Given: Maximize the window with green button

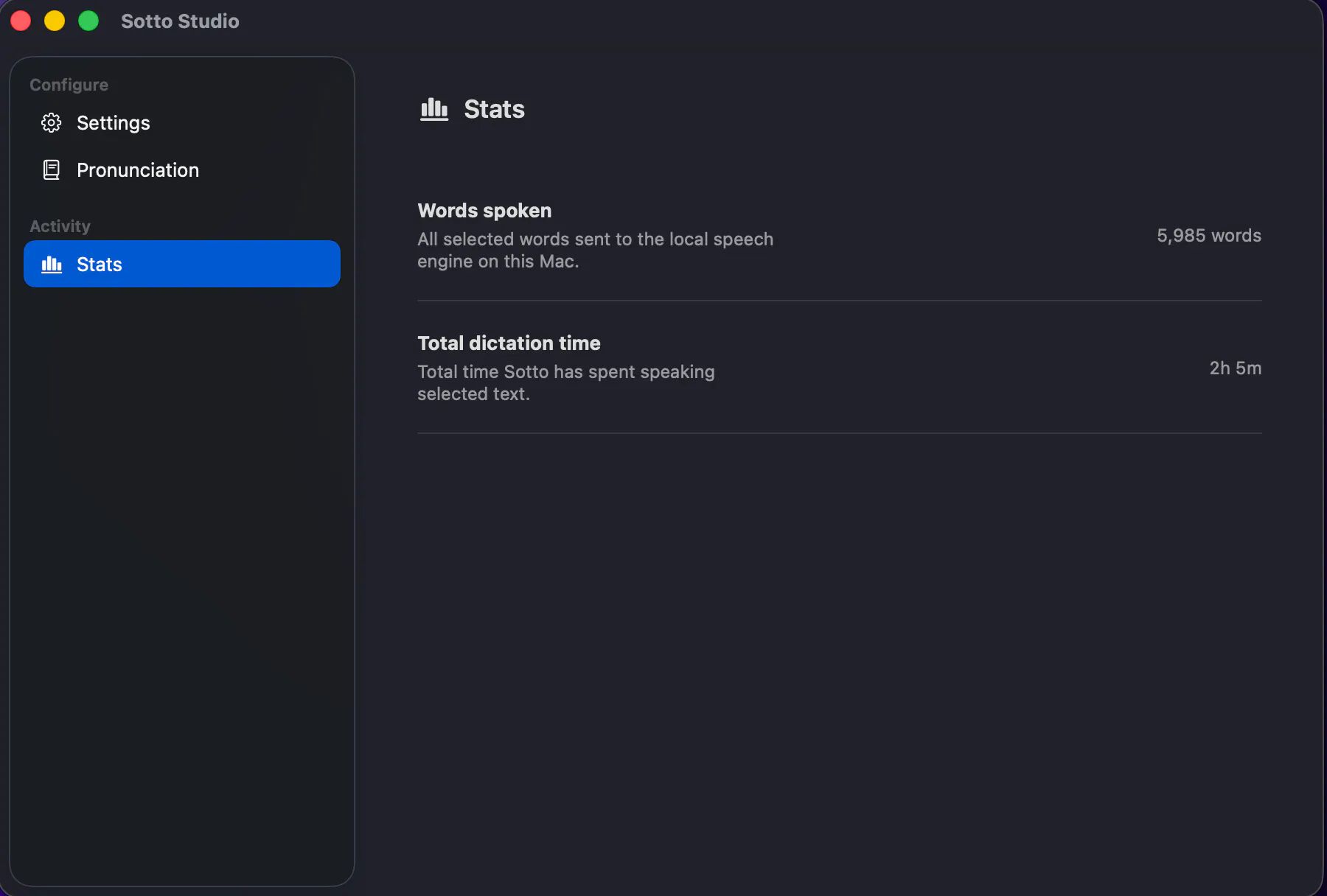Looking at the screenshot, I should pos(88,21).
